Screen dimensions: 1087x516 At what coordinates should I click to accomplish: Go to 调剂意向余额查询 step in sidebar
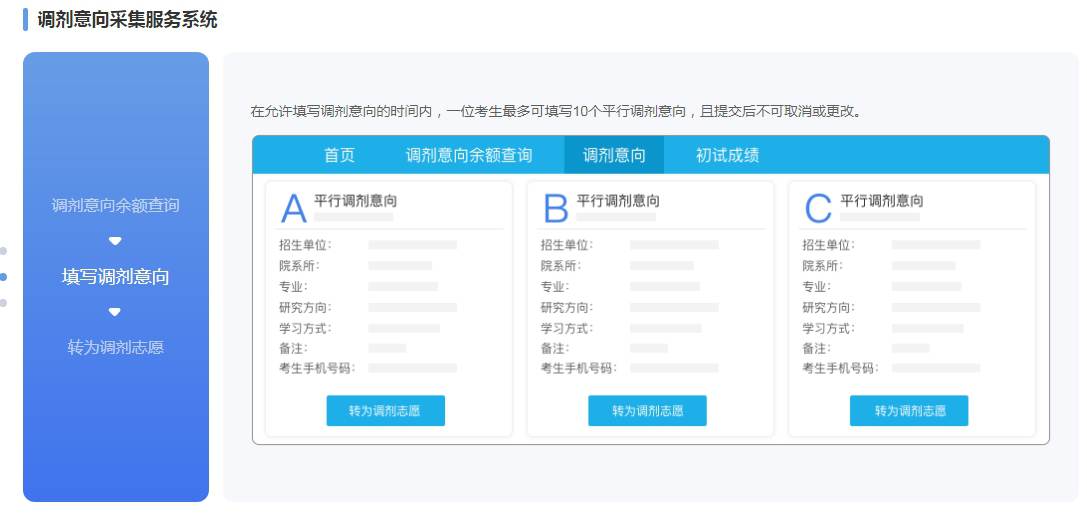click(x=115, y=205)
